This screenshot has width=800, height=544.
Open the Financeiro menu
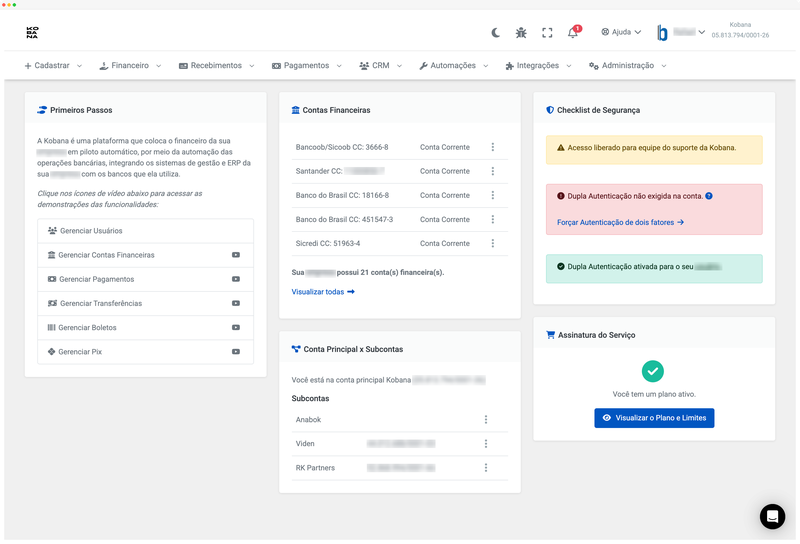(131, 65)
